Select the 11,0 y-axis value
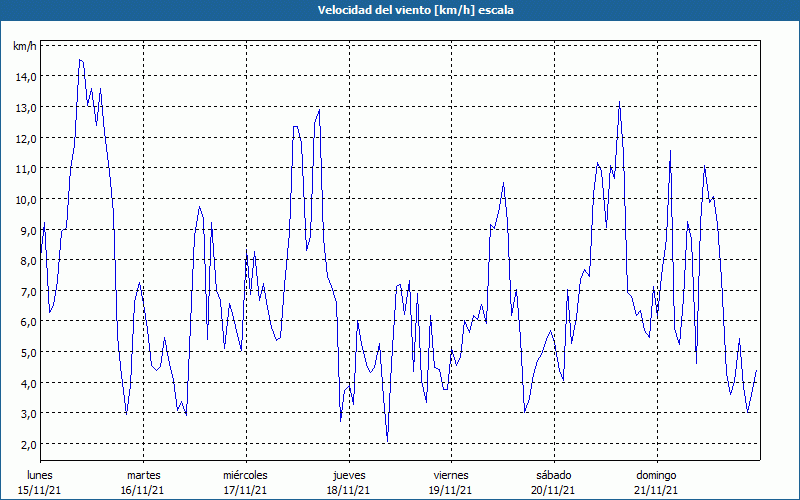 [26, 169]
